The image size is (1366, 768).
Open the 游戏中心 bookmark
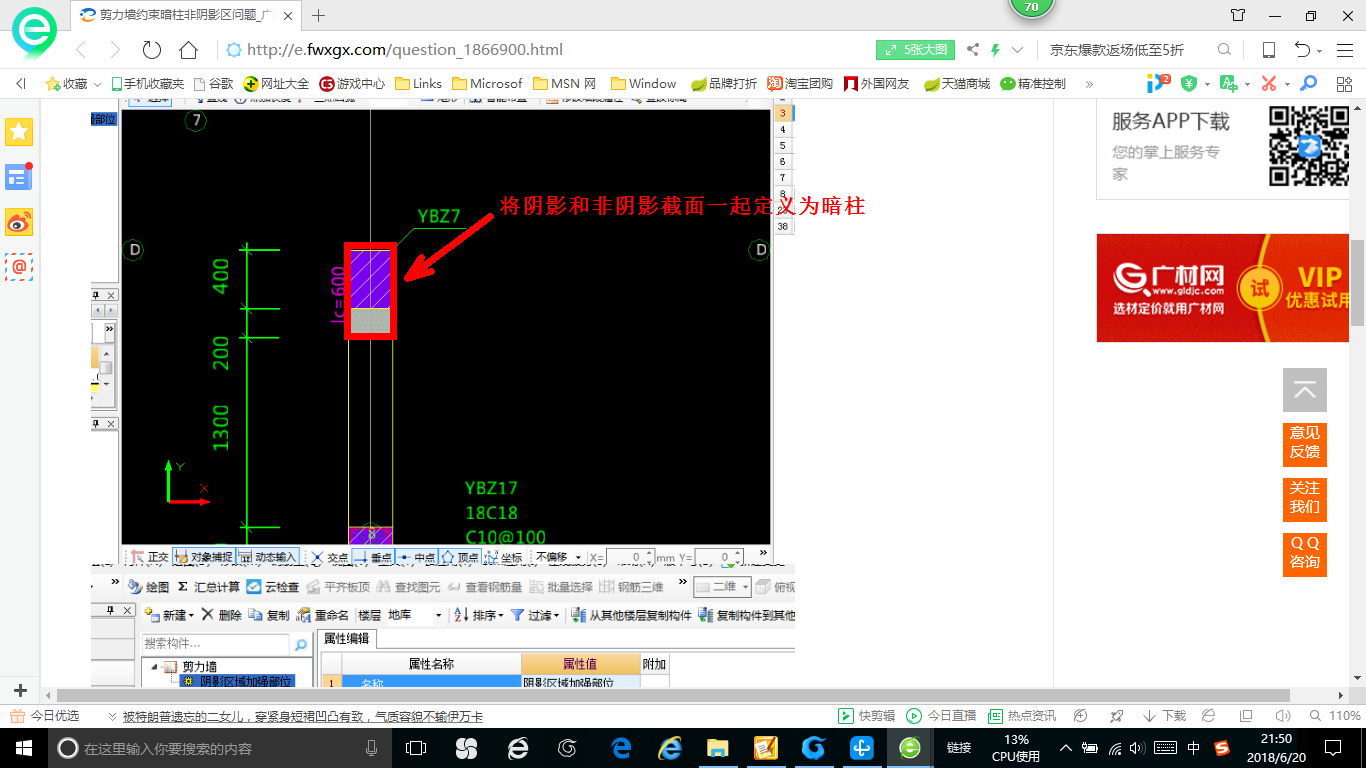(352, 84)
